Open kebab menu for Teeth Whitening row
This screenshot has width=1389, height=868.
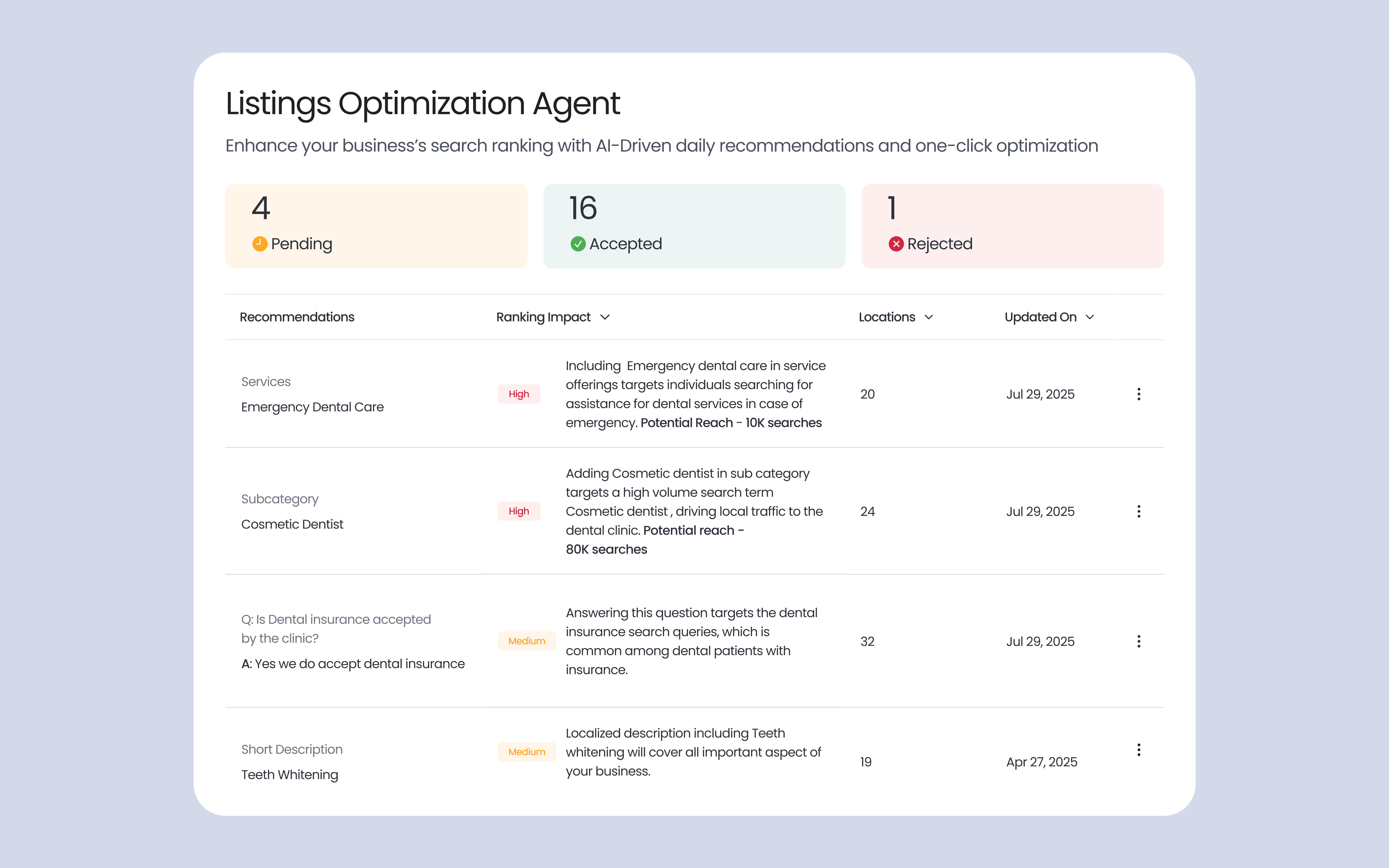pyautogui.click(x=1139, y=750)
